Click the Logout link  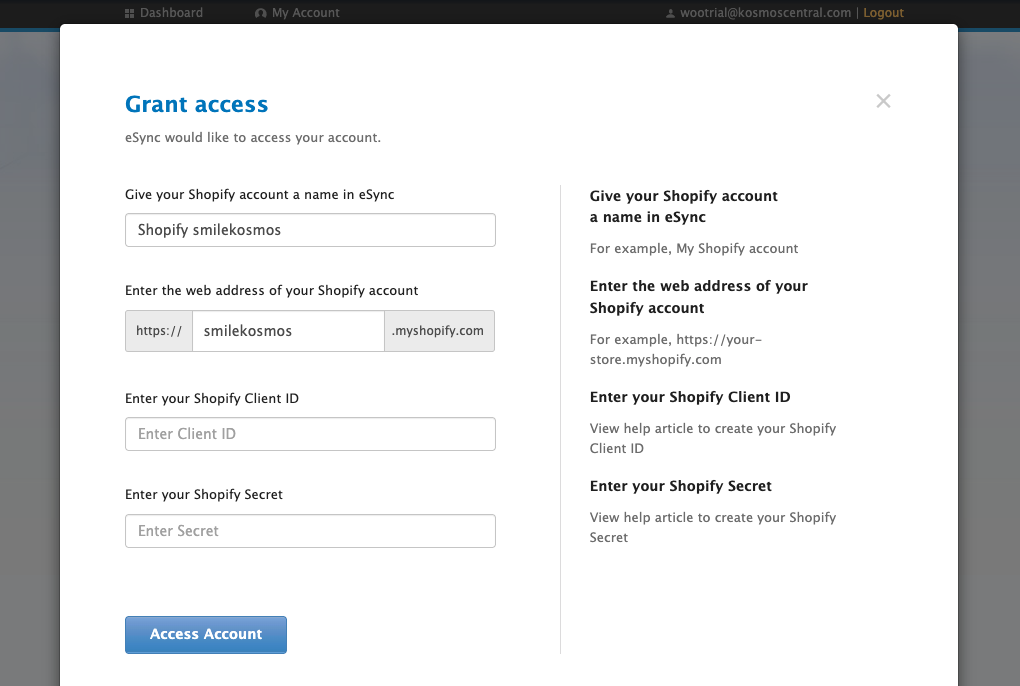coord(883,13)
